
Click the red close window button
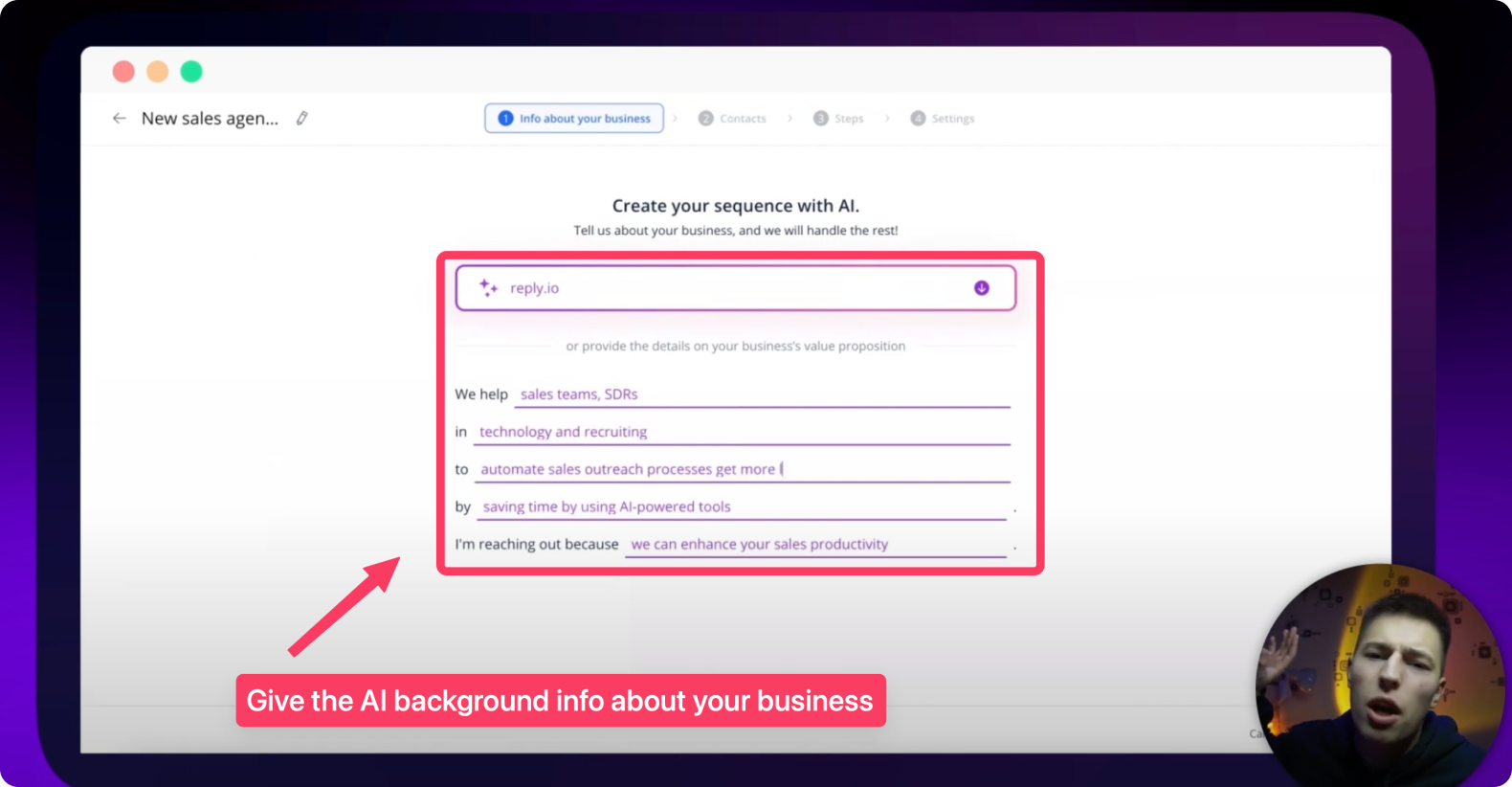123,72
